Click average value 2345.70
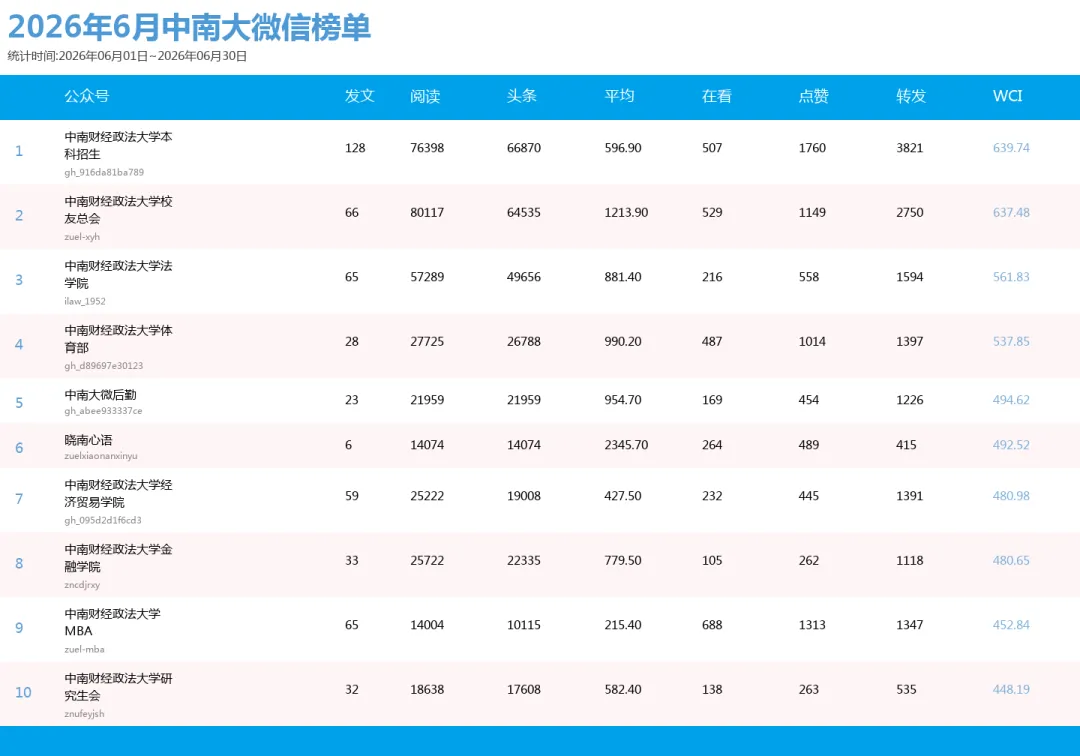The image size is (1080, 756). (x=626, y=445)
